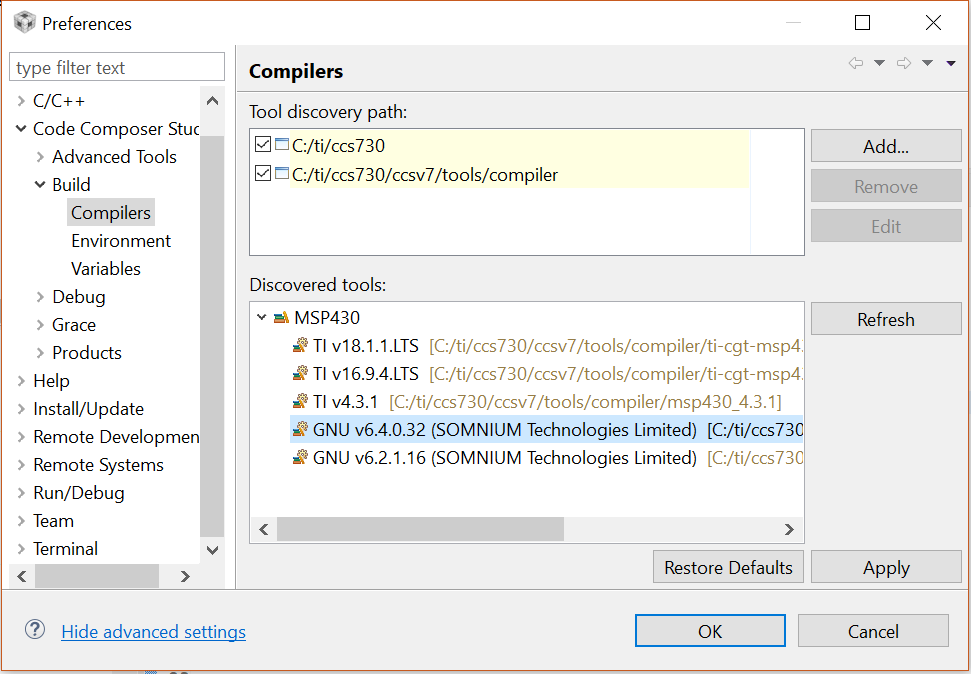The image size is (971, 674).
Task: Click the TI v18.1.1.LTS compiler icon
Action: 300,346
